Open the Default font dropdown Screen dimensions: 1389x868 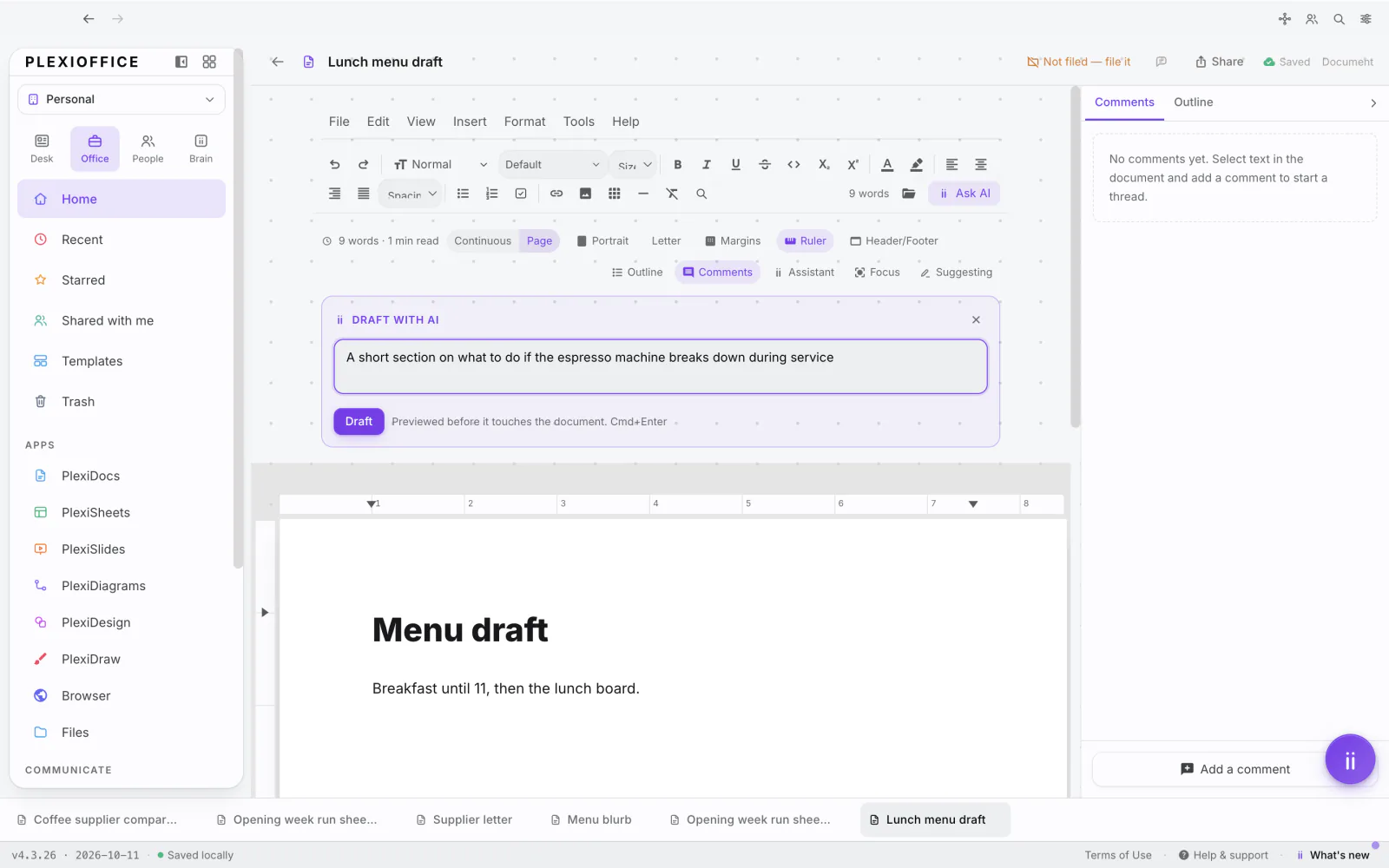(x=552, y=164)
